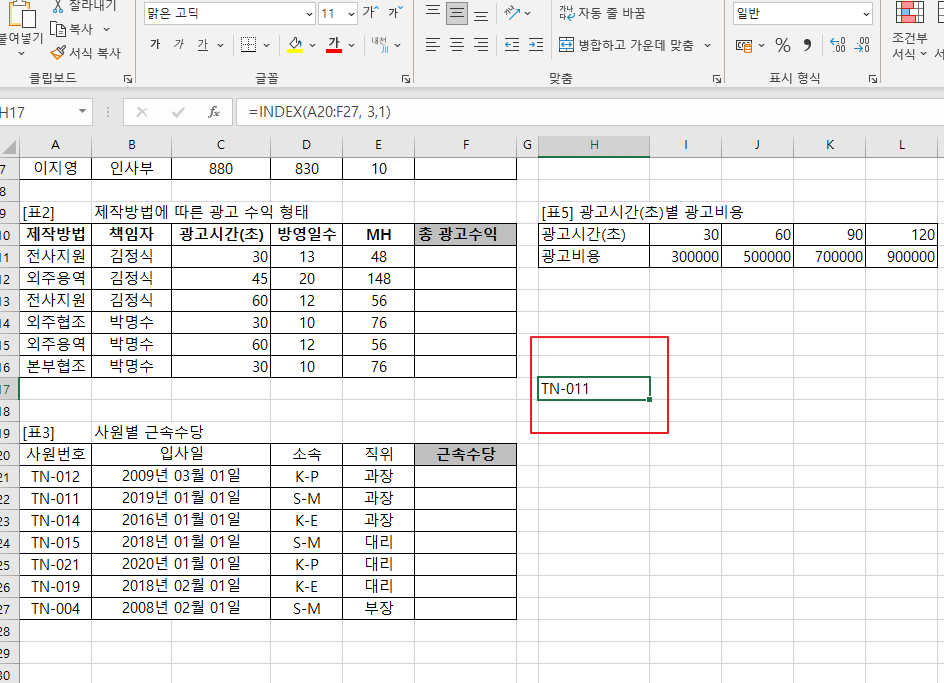
Task: Increase the indent level
Action: click(x=536, y=45)
